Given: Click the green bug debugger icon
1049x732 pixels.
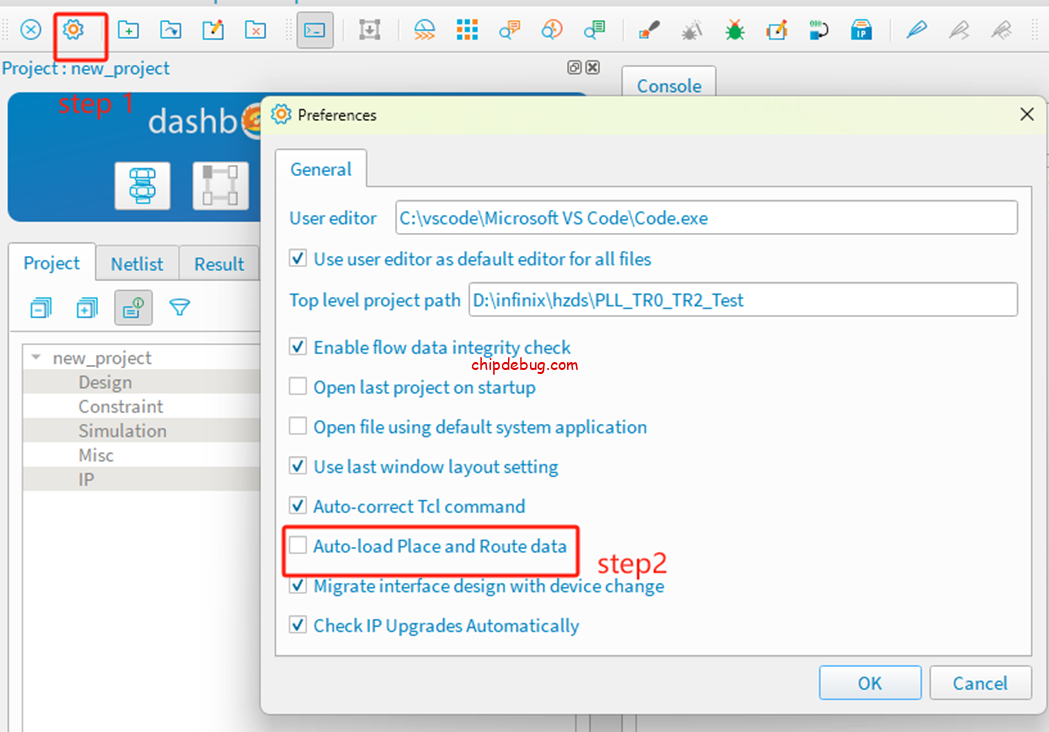Looking at the screenshot, I should click(x=735, y=30).
